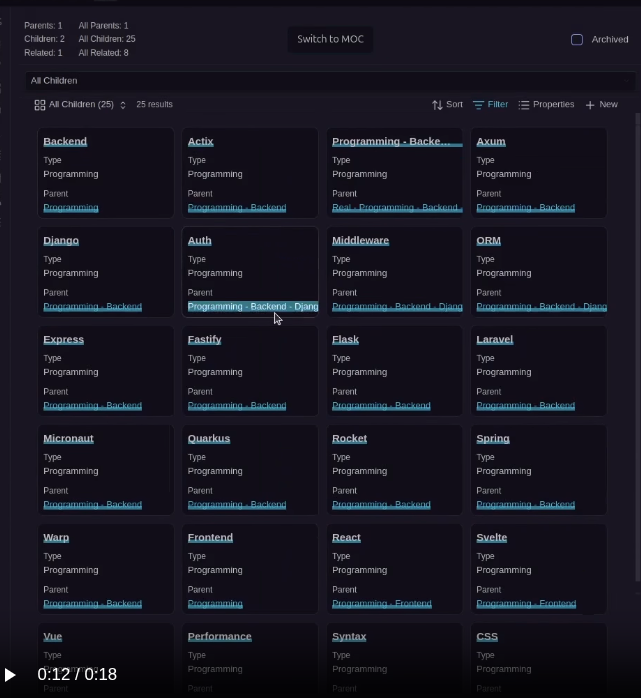Follow Svelte card's Programming - Frontend parent link

526,604
